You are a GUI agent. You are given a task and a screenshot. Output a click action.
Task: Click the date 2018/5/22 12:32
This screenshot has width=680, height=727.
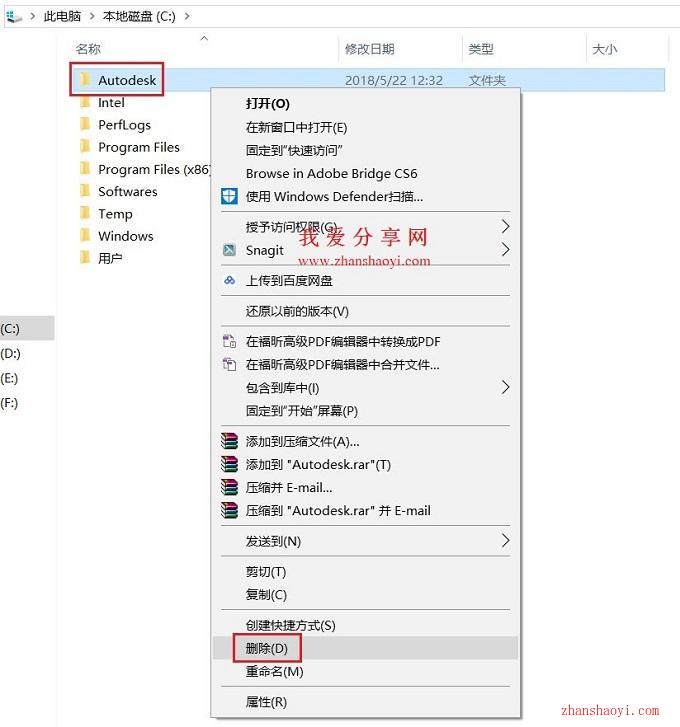[x=394, y=80]
